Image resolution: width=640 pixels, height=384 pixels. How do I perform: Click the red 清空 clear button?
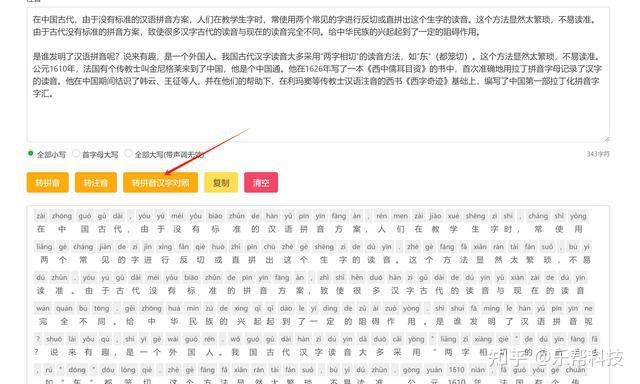coord(261,182)
